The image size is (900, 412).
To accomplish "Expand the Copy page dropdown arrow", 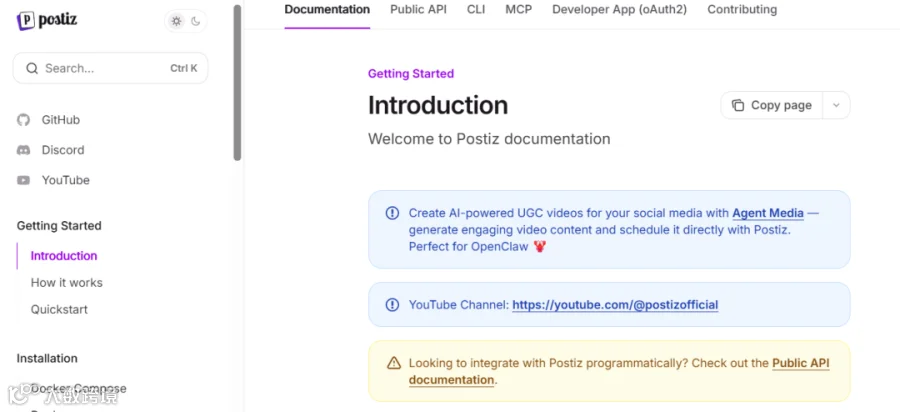I will (836, 106).
